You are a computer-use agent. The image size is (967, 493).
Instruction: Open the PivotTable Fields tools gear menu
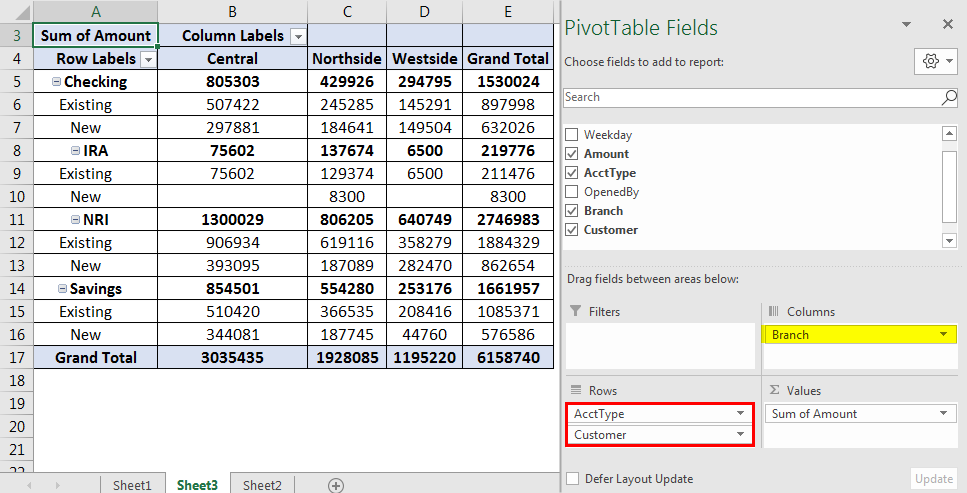[935, 62]
